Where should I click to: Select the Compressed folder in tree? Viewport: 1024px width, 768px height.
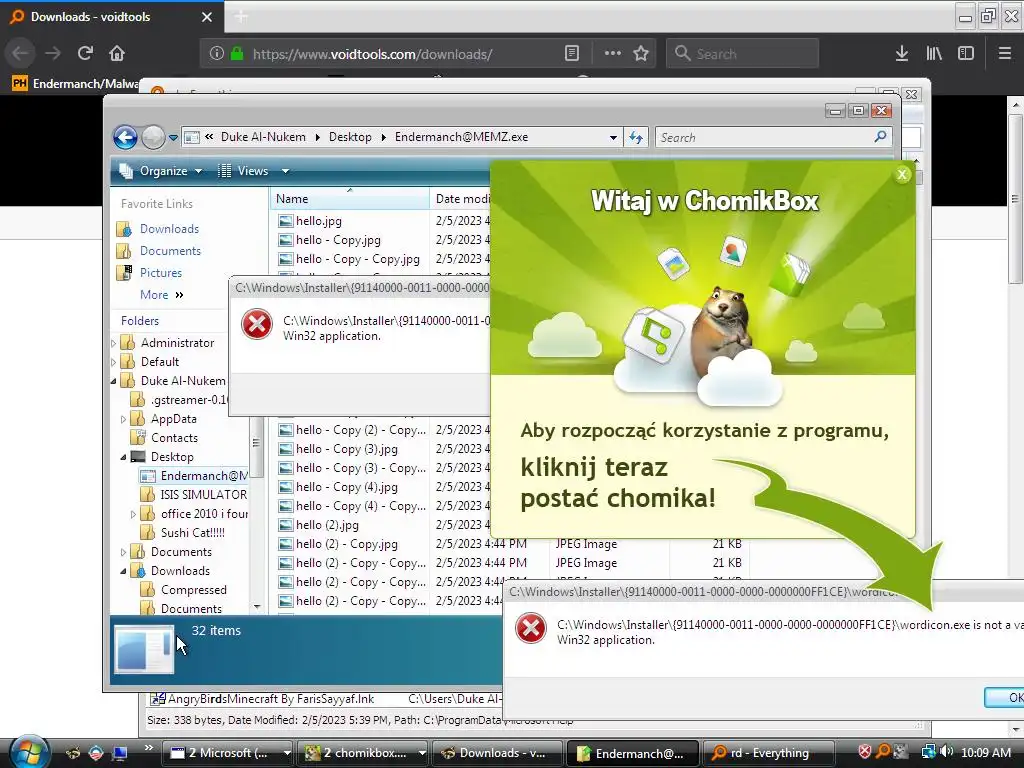pos(193,590)
